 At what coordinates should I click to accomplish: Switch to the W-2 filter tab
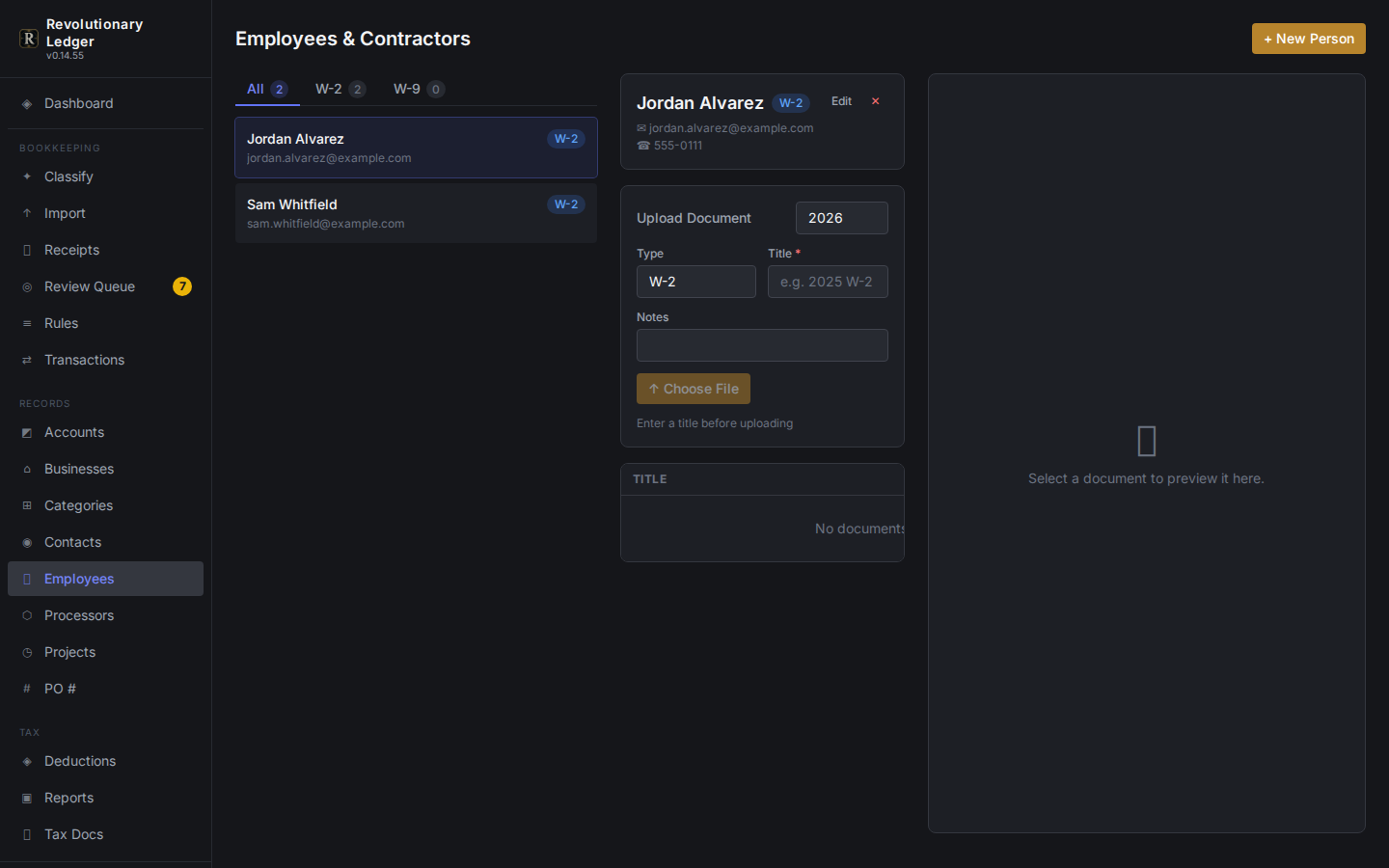click(340, 89)
